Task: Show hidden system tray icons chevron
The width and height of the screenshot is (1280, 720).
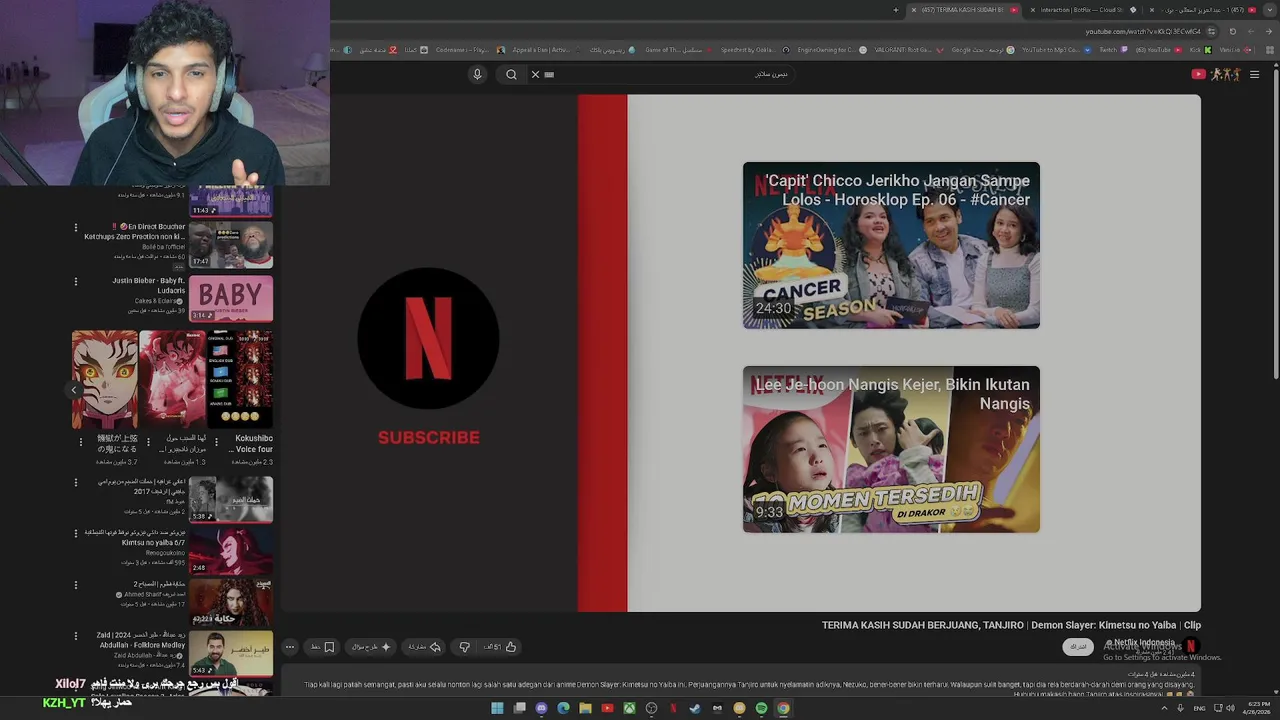Action: [x=1164, y=708]
